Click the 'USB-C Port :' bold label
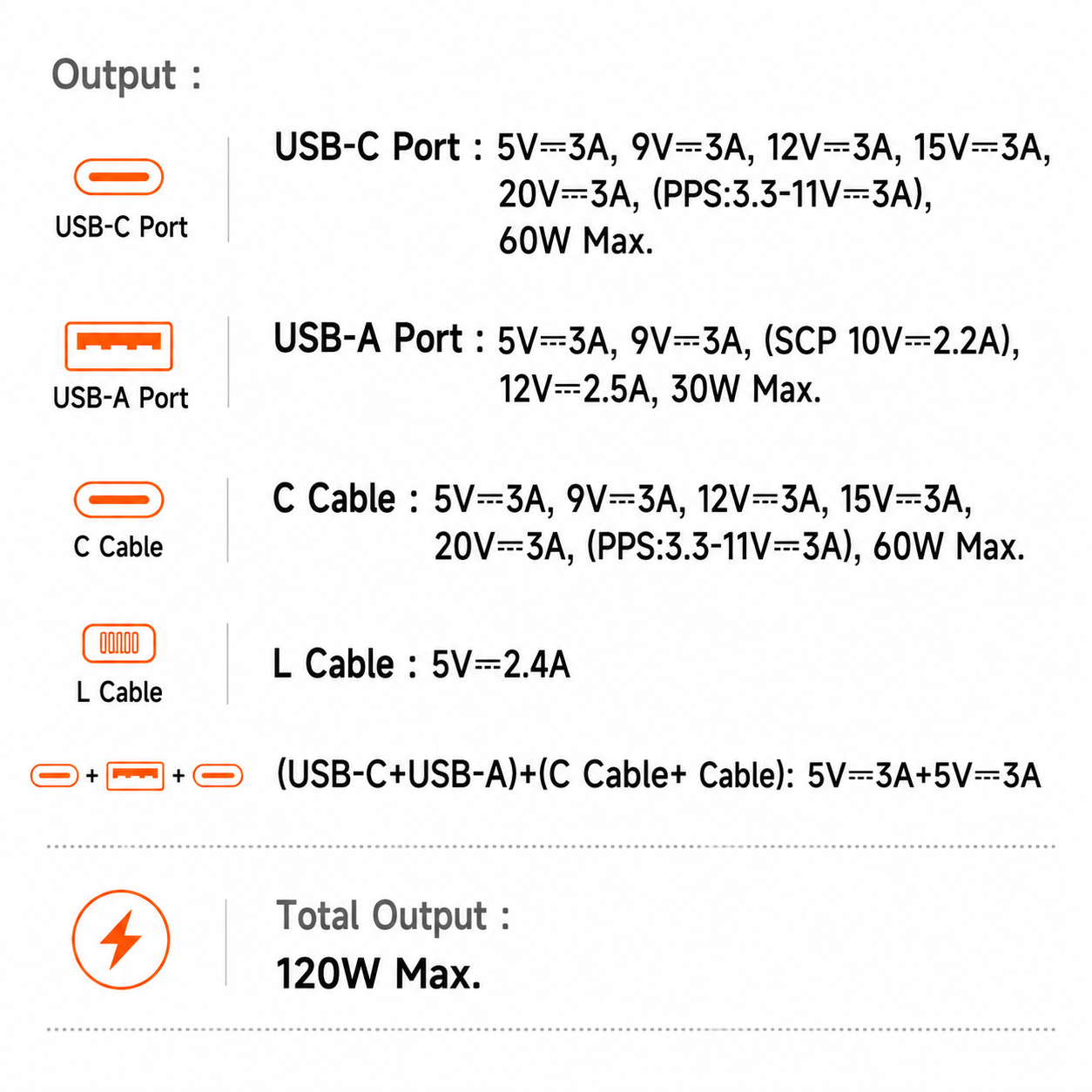Viewport: 1092px width, 1092px height. [378, 147]
